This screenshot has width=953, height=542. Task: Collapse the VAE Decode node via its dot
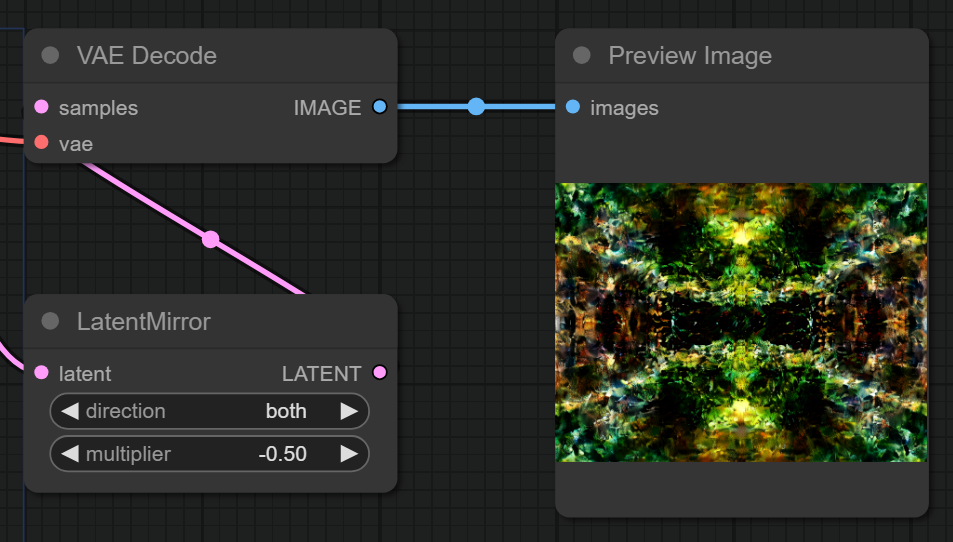point(50,55)
